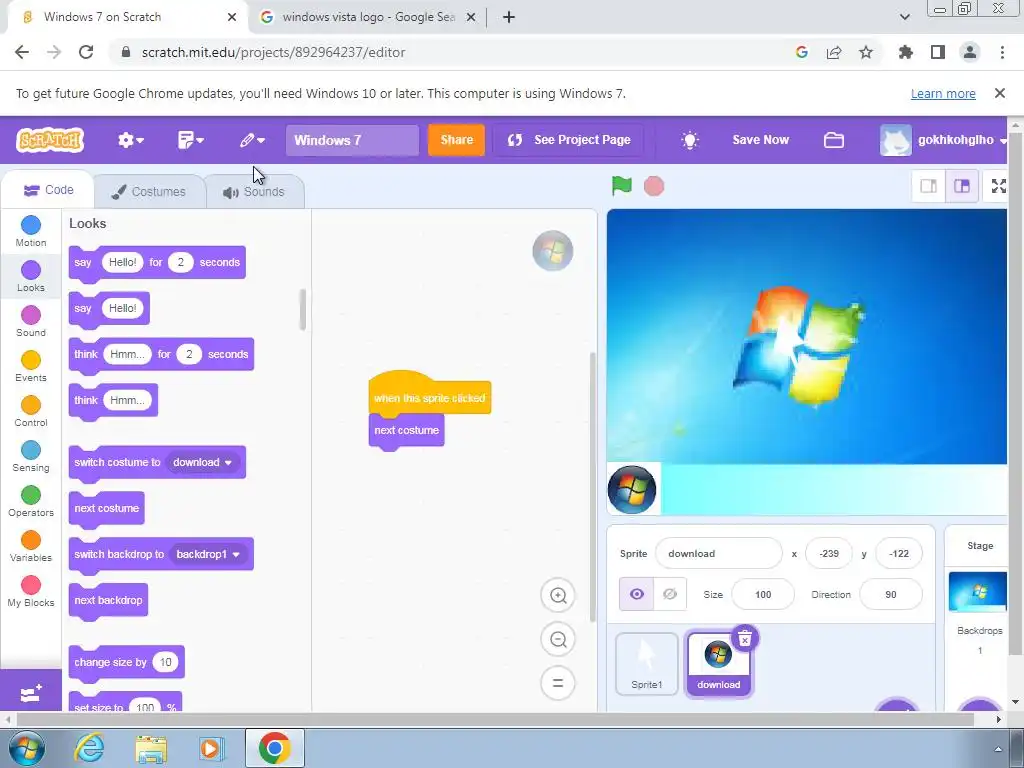Select the My Blocks category

31,592
